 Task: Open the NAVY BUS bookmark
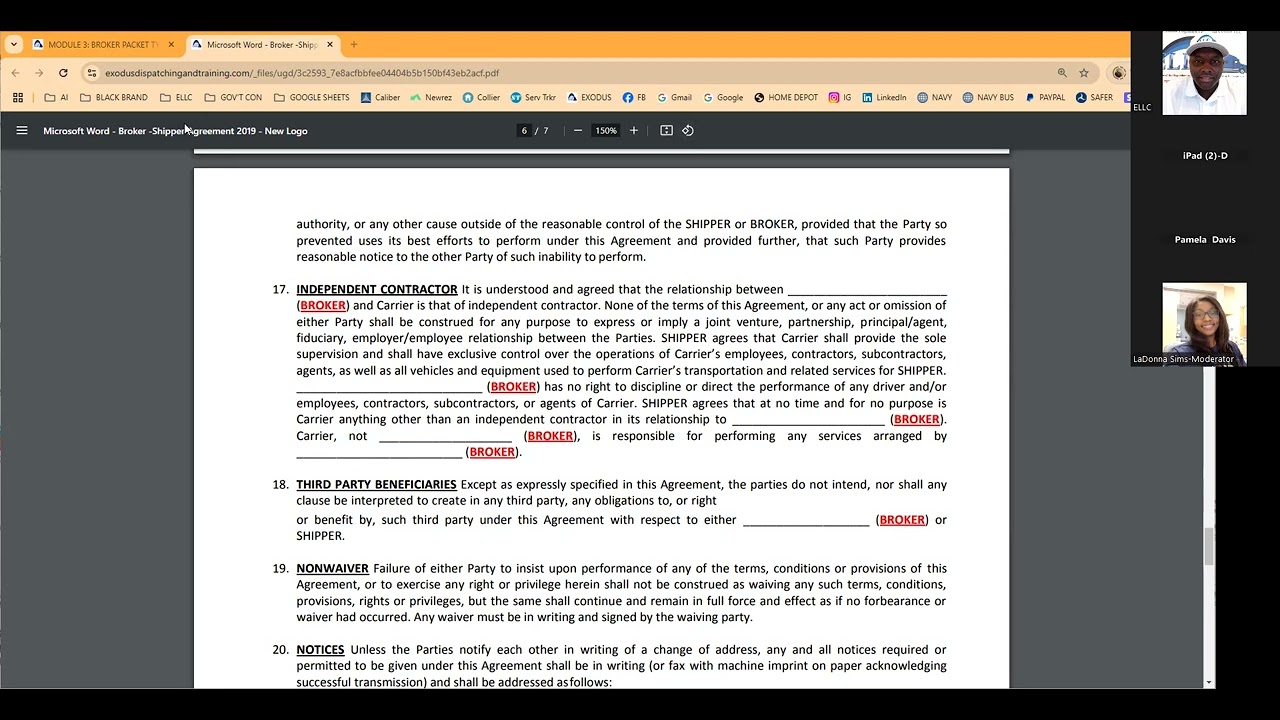coord(988,97)
